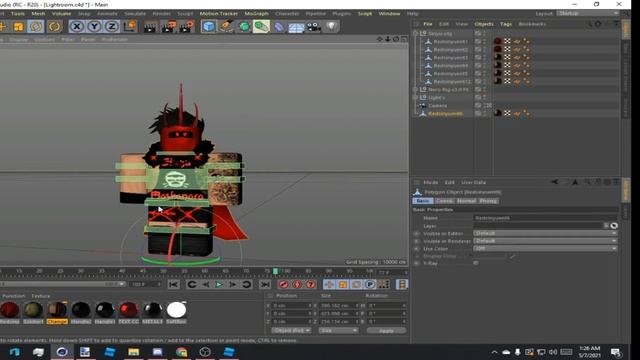The height and width of the screenshot is (360, 640).
Task: Open the Object (Rel) coordinate dropdown
Action: pyautogui.click(x=291, y=330)
